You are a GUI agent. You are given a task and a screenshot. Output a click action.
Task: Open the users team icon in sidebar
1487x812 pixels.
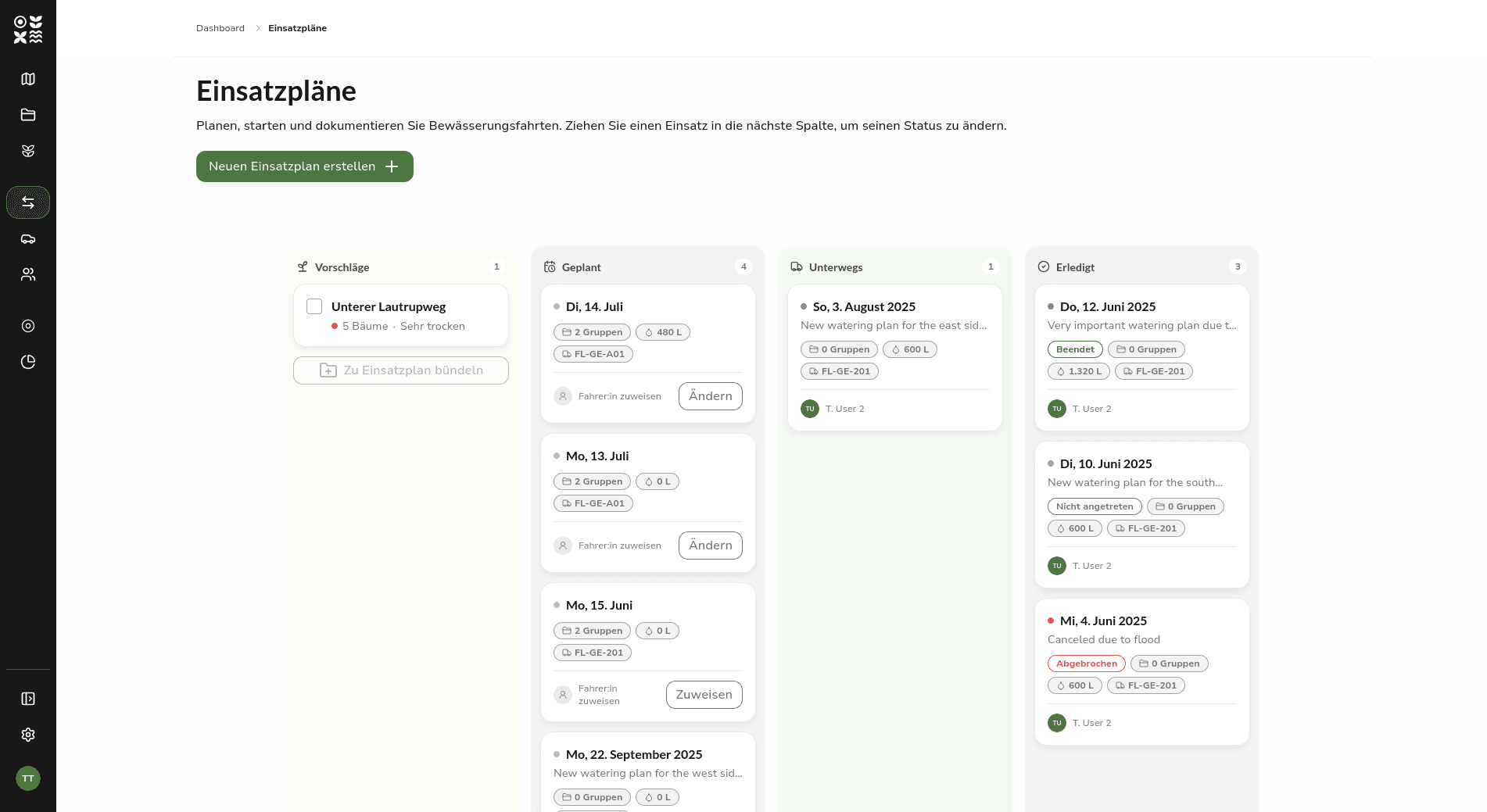coord(28,274)
